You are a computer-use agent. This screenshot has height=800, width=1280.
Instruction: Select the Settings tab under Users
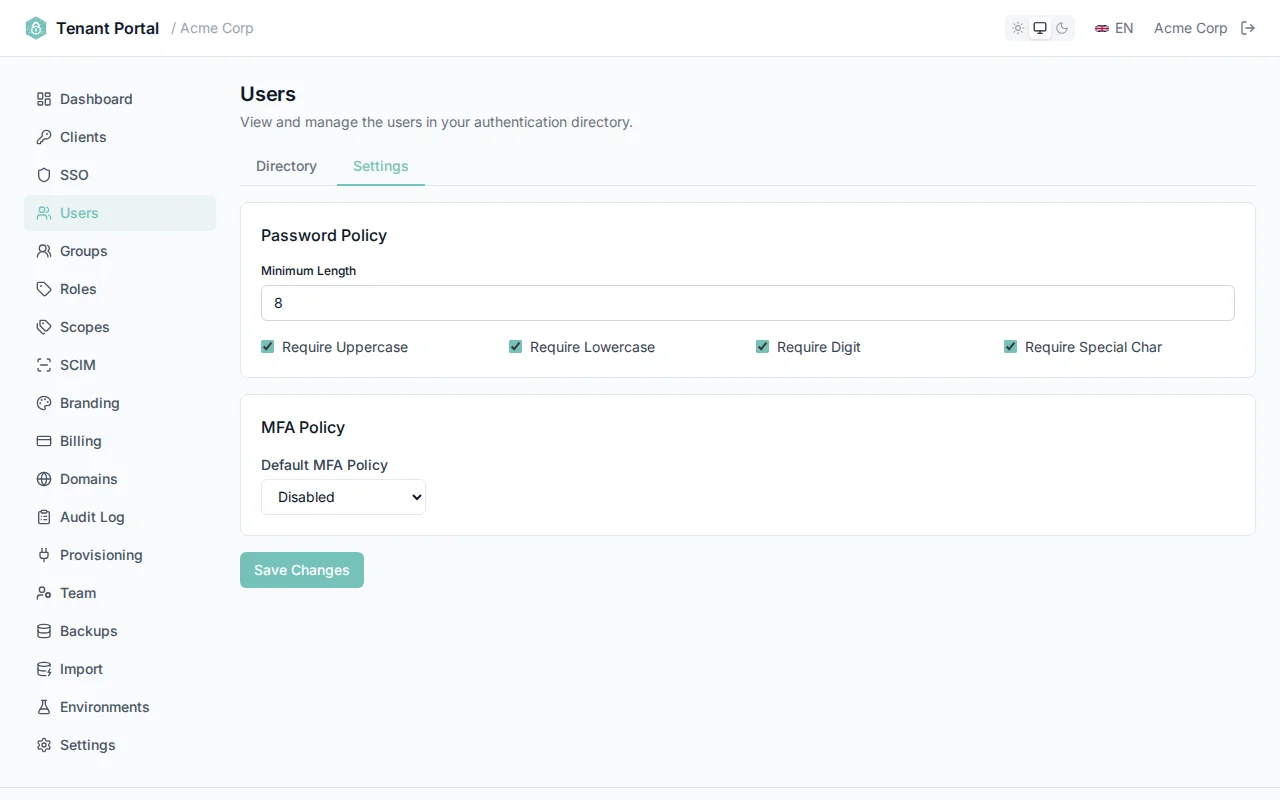381,166
